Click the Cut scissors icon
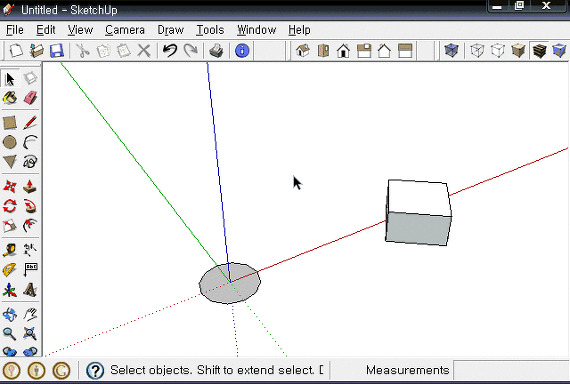The image size is (570, 384). pos(83,51)
